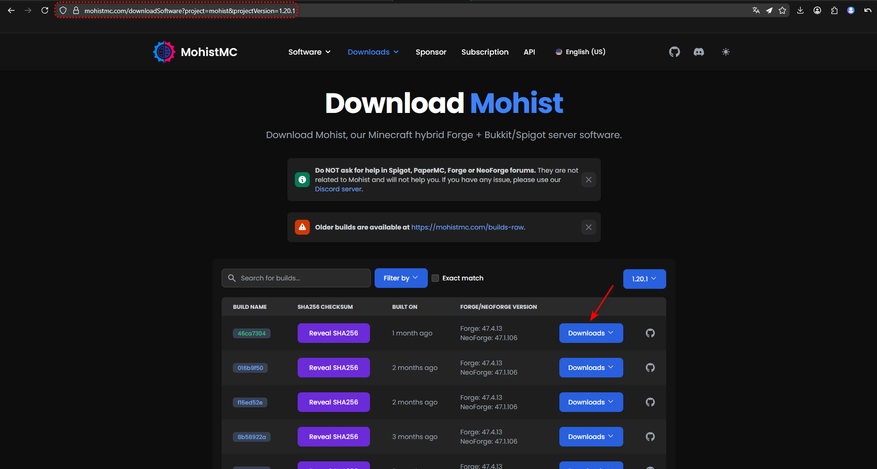Image resolution: width=877 pixels, height=469 pixels.
Task: Click the green info icon in the notice
Action: pos(302,179)
